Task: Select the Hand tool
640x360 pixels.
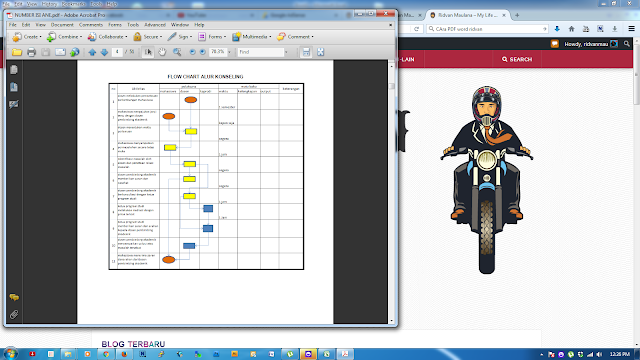Action: click(x=162, y=52)
